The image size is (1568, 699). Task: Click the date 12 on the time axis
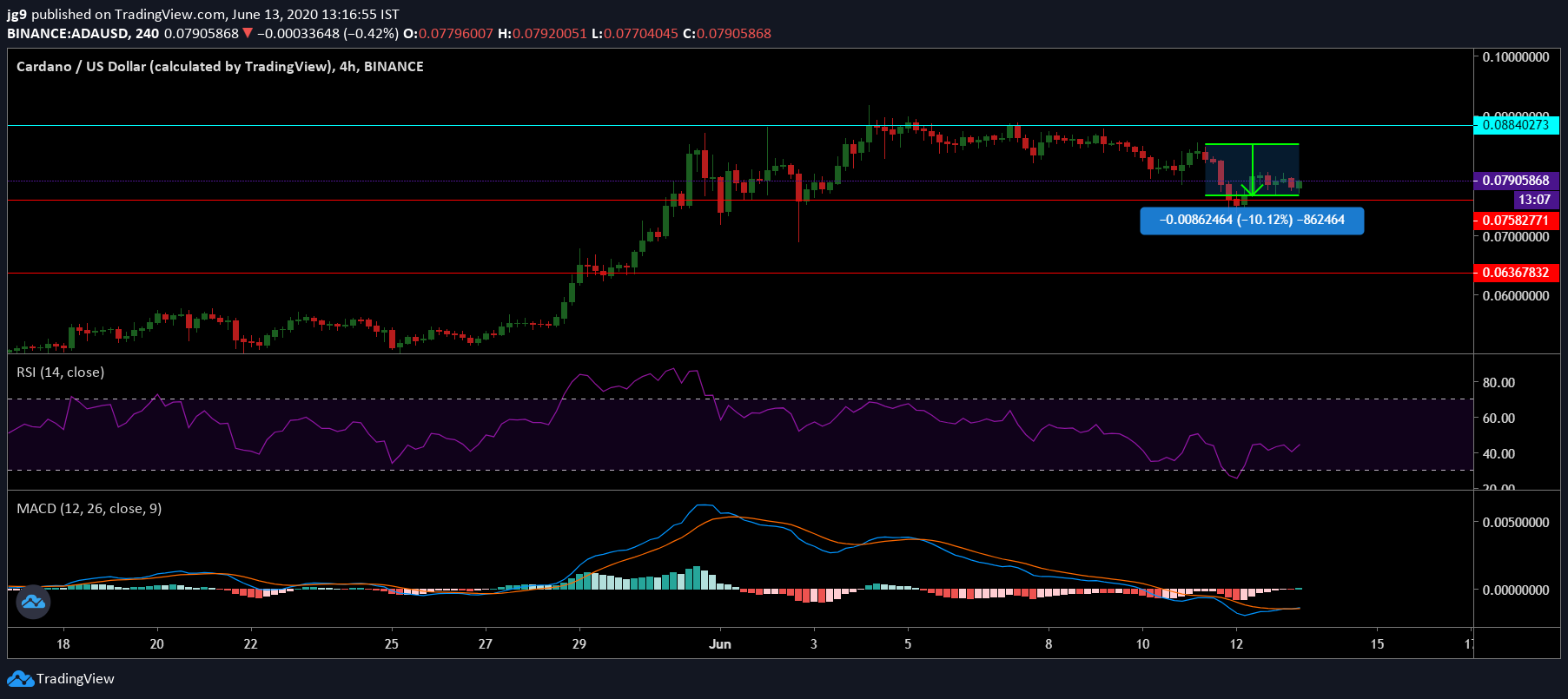pyautogui.click(x=1236, y=644)
